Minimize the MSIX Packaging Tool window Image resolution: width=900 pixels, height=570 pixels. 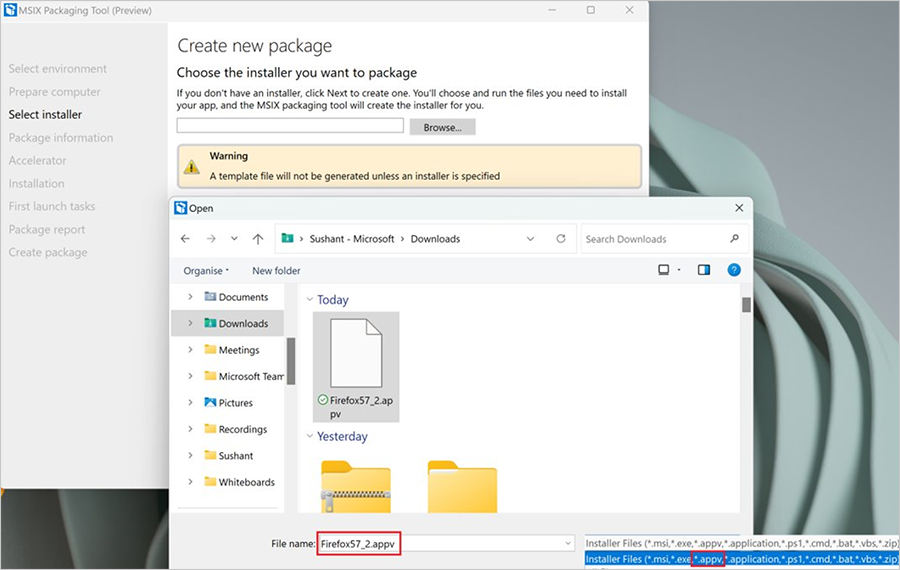click(x=552, y=10)
